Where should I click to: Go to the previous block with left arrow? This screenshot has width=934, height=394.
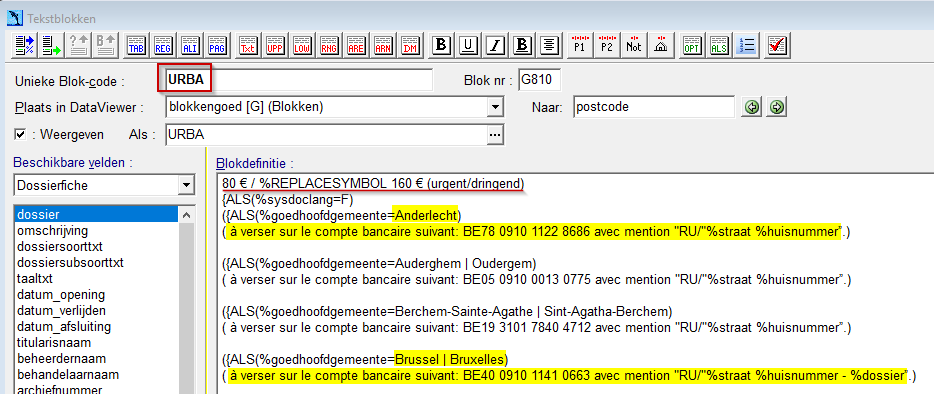(x=752, y=107)
